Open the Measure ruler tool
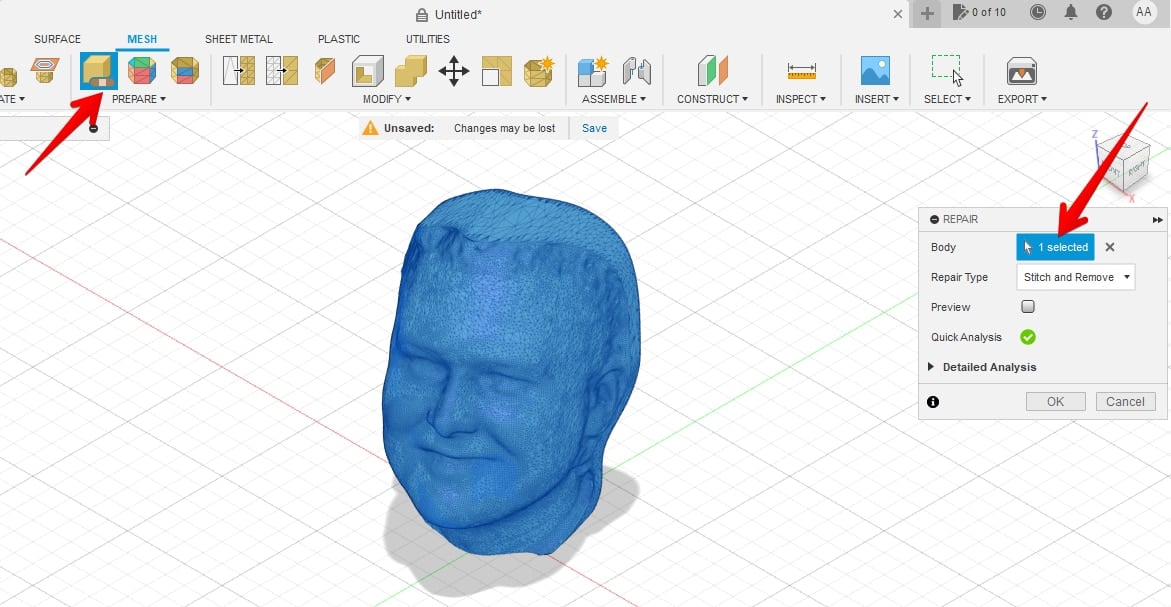 tap(801, 71)
